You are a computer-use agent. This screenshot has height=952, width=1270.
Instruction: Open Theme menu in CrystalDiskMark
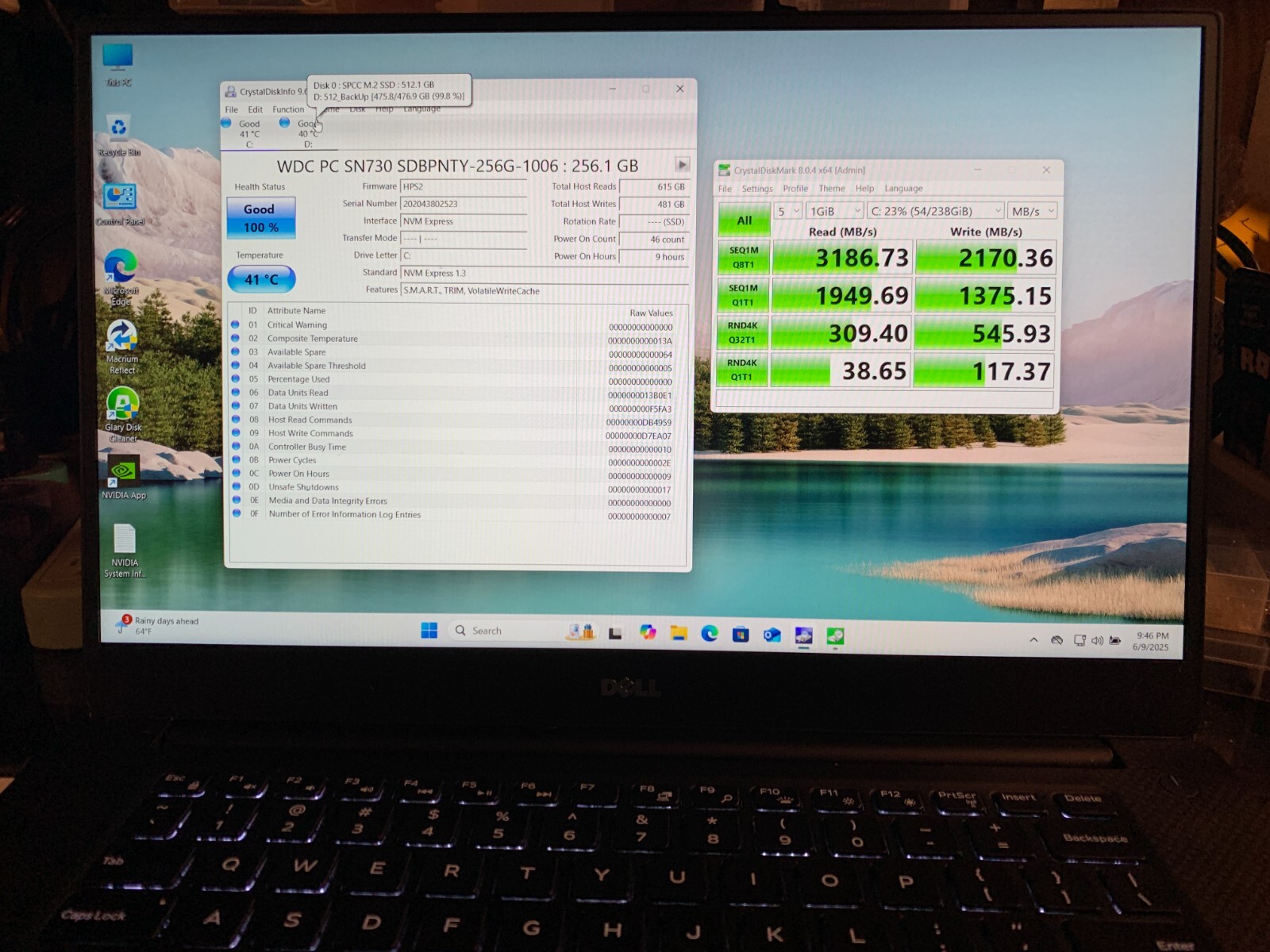point(832,189)
